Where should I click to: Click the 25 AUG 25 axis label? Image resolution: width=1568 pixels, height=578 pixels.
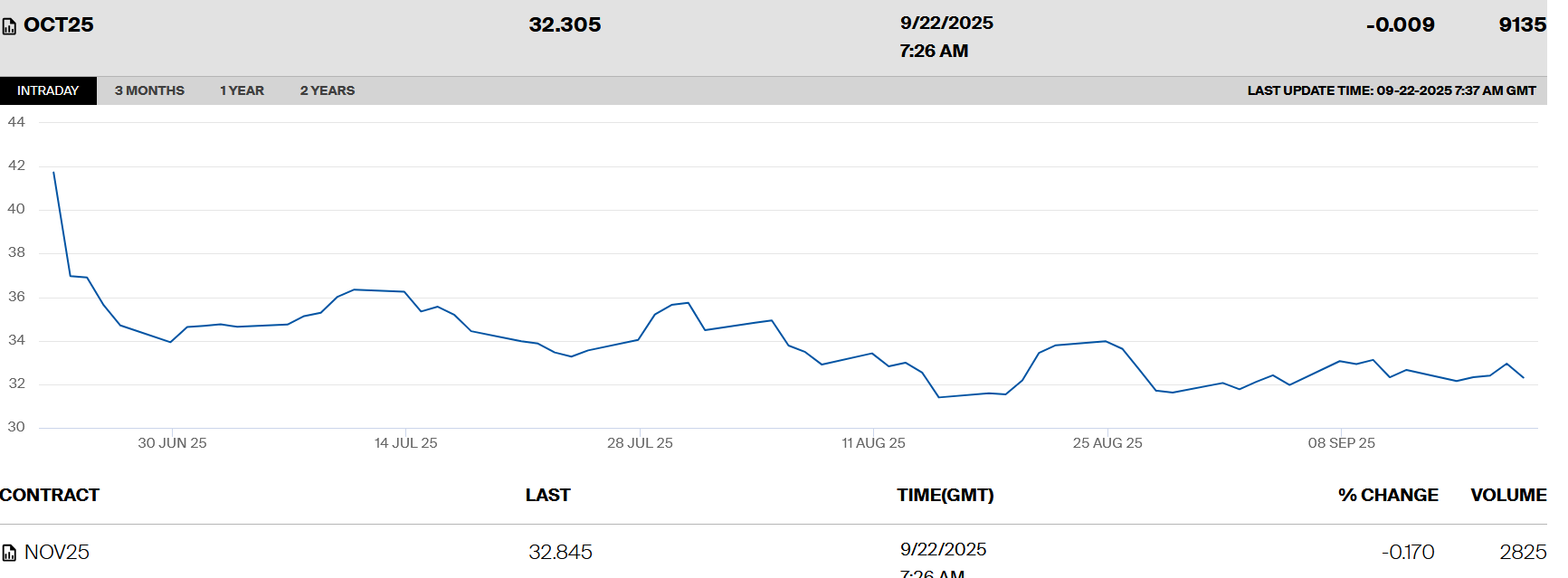point(1107,443)
